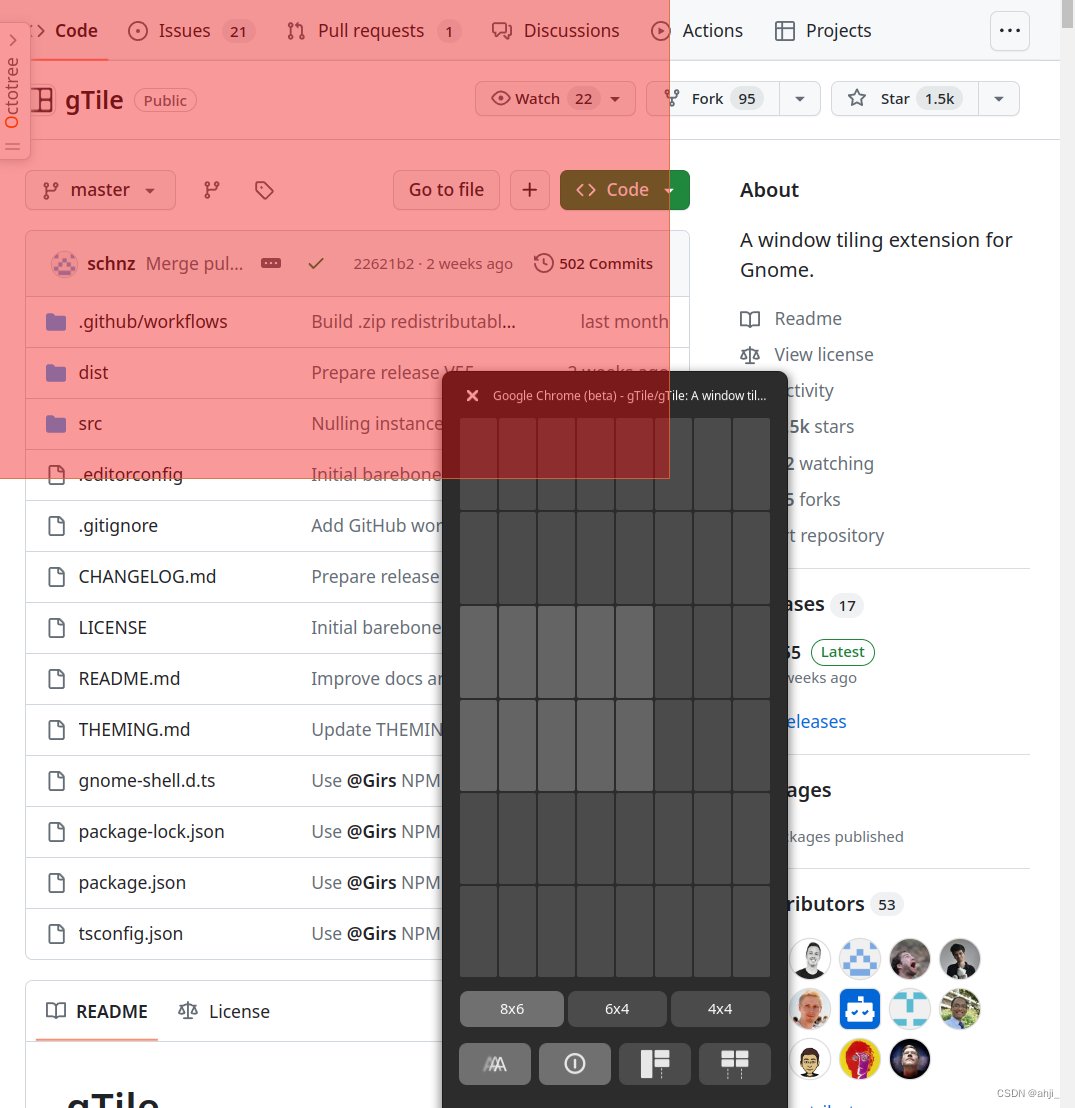Image resolution: width=1075 pixels, height=1108 pixels.
Task: Toggle gTile auto-close setting icon
Action: [575, 1063]
